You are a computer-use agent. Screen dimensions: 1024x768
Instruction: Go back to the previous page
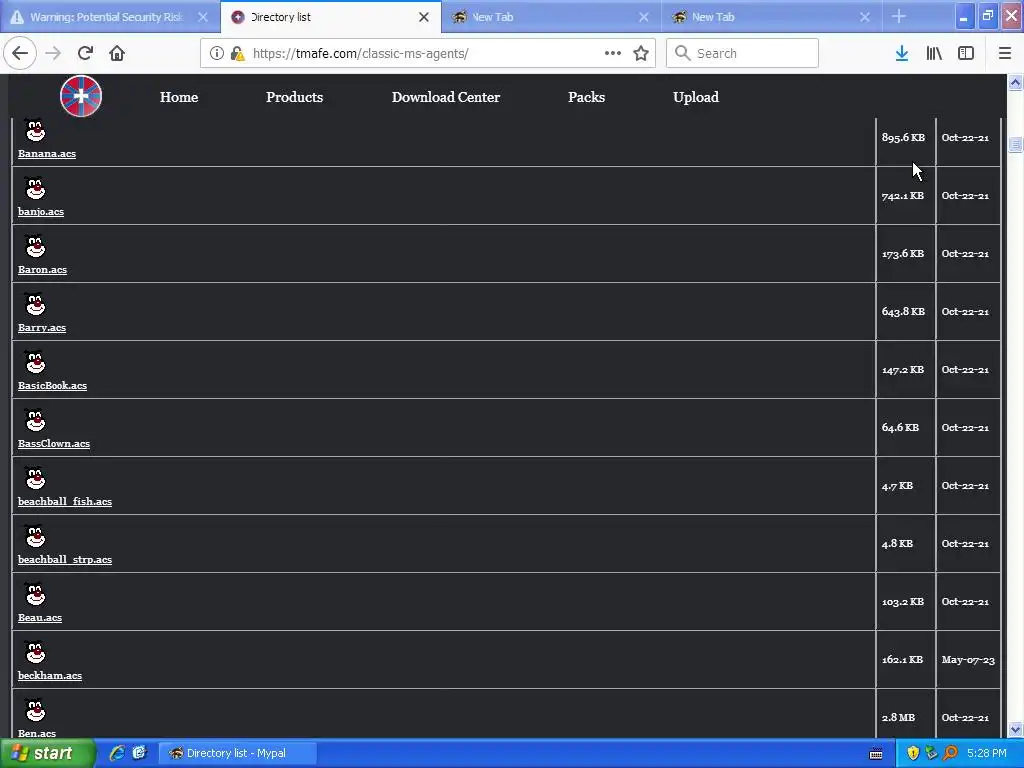click(x=20, y=53)
